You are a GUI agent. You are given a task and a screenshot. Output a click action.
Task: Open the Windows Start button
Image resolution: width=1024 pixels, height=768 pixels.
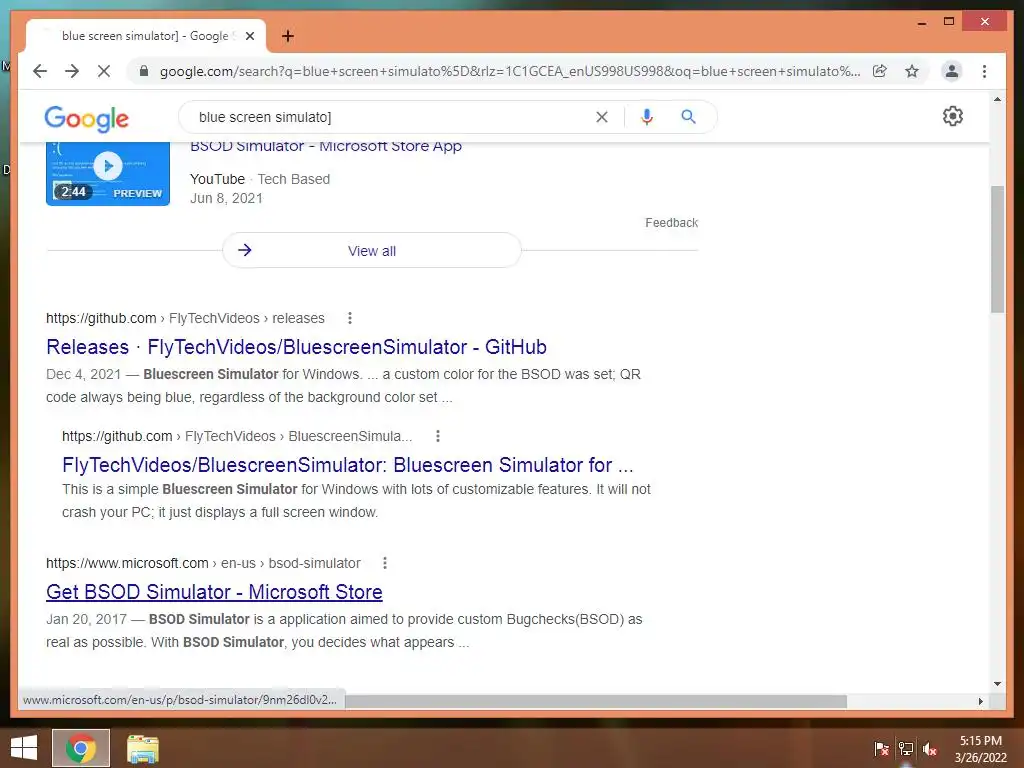coord(24,748)
